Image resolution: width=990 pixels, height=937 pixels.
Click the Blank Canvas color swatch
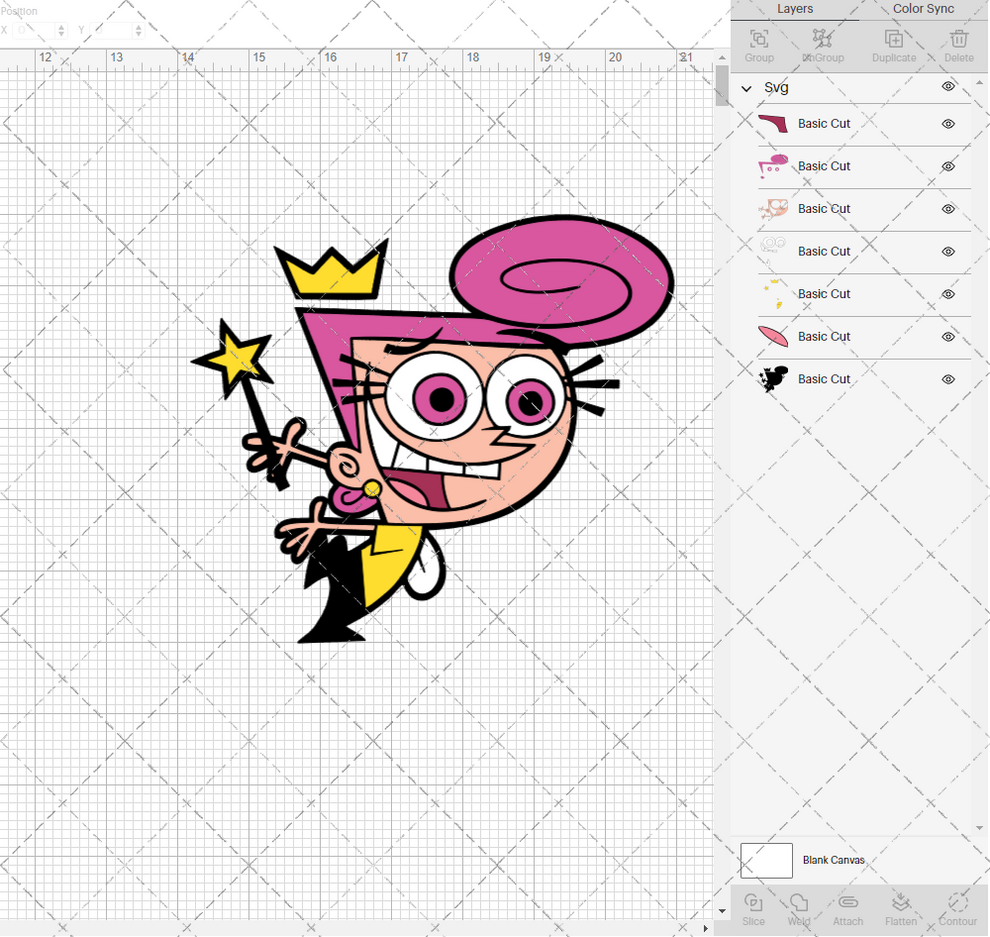(766, 860)
